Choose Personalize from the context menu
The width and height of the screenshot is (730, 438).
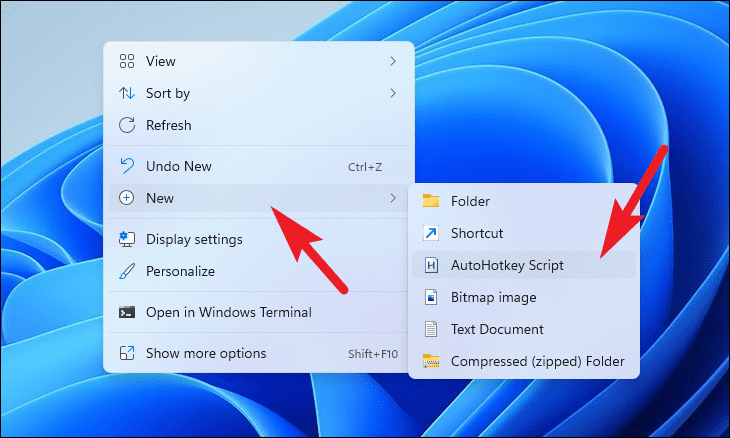pos(259,271)
